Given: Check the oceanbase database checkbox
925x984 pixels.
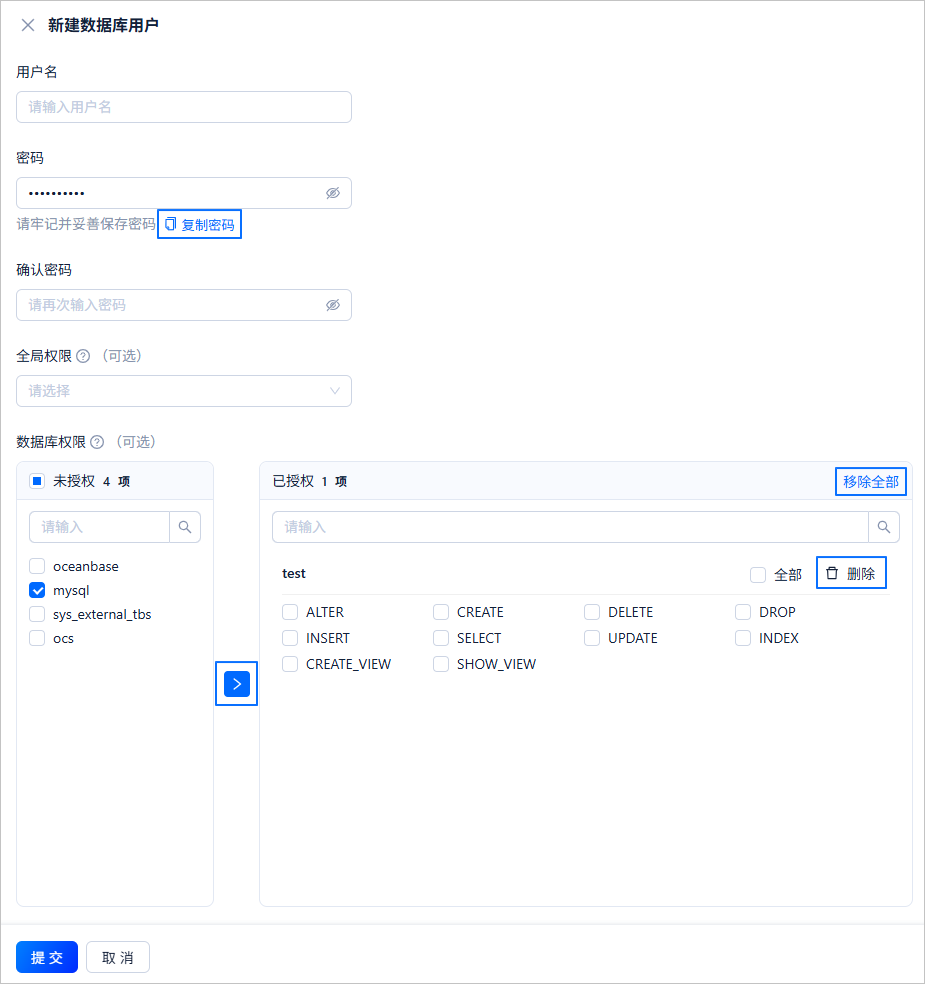Looking at the screenshot, I should [36, 566].
